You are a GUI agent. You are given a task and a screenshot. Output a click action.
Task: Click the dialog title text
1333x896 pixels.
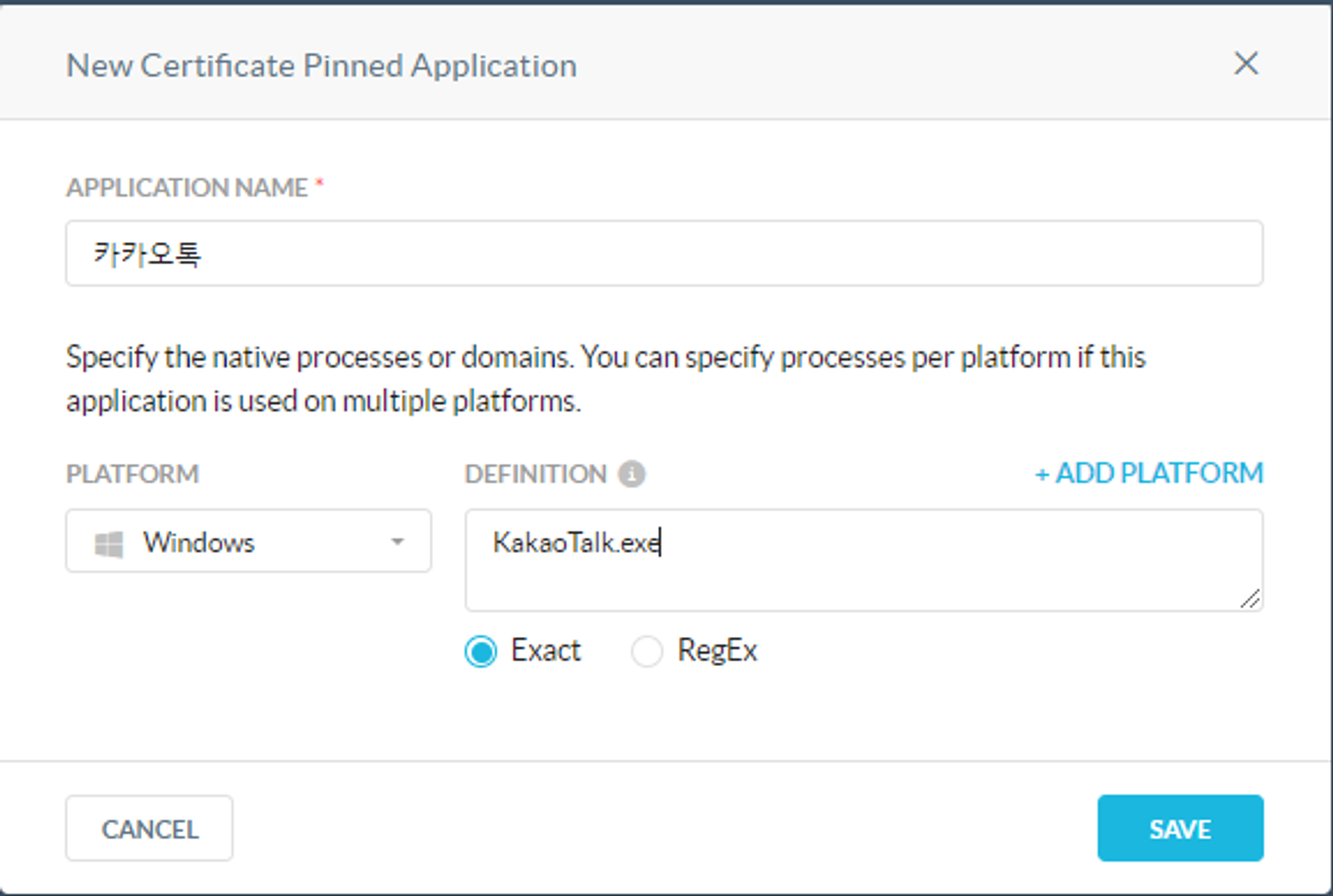click(x=321, y=66)
